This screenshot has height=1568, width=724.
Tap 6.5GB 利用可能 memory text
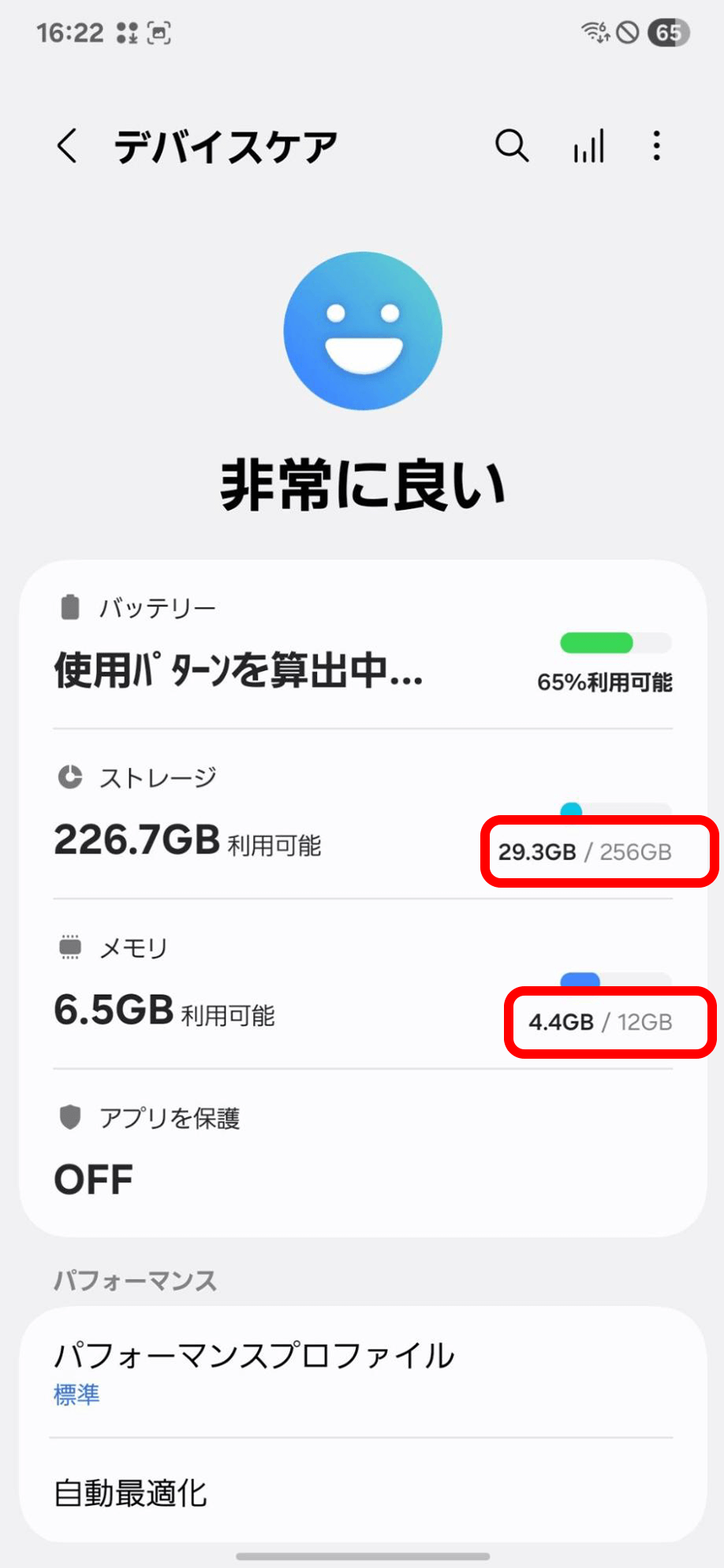tap(164, 1011)
